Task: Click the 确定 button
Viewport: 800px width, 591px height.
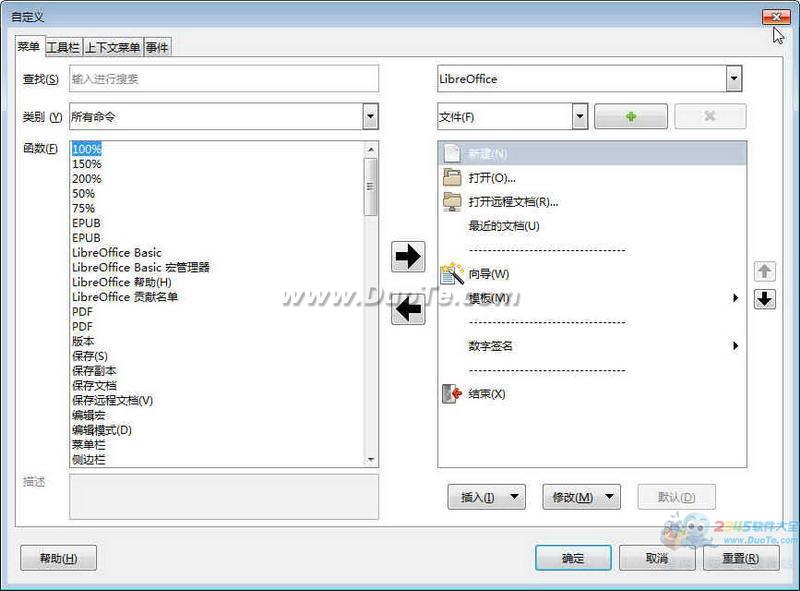Action: point(573,558)
